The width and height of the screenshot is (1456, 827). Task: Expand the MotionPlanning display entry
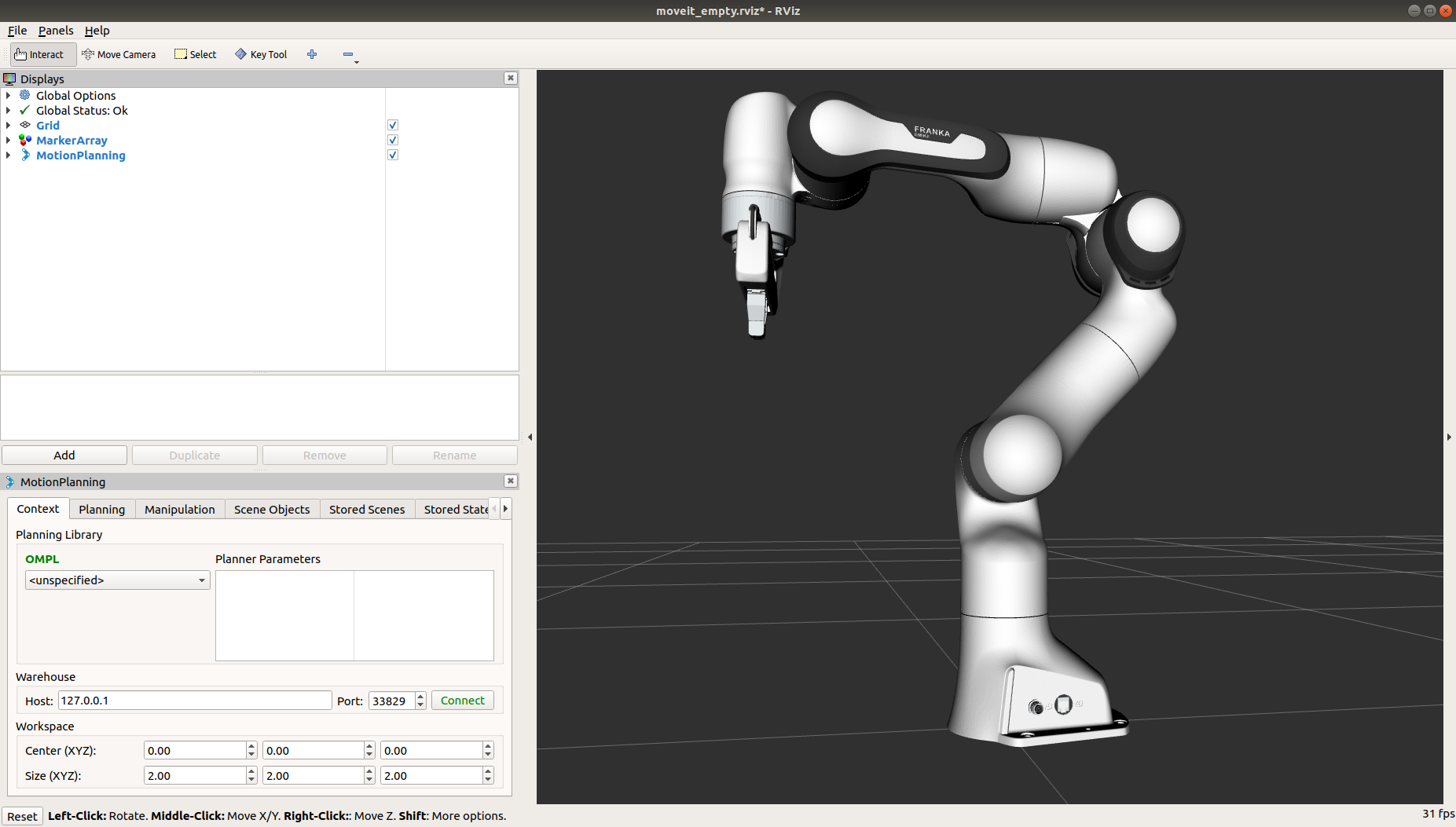tap(9, 156)
